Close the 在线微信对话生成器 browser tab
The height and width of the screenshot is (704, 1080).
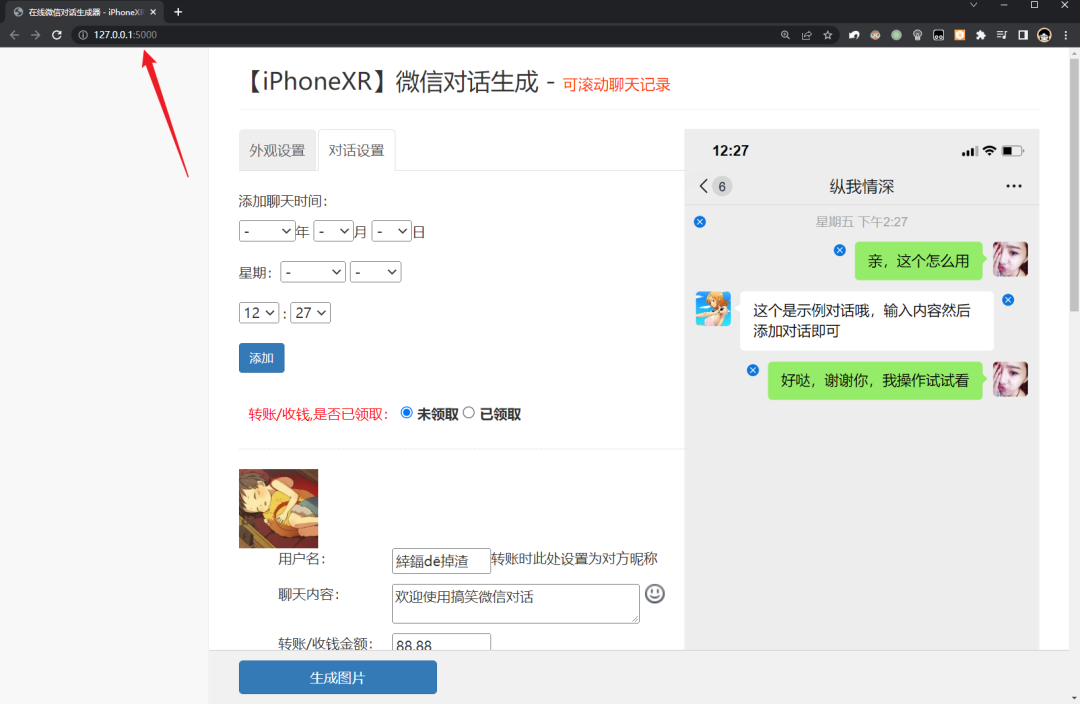(x=153, y=12)
